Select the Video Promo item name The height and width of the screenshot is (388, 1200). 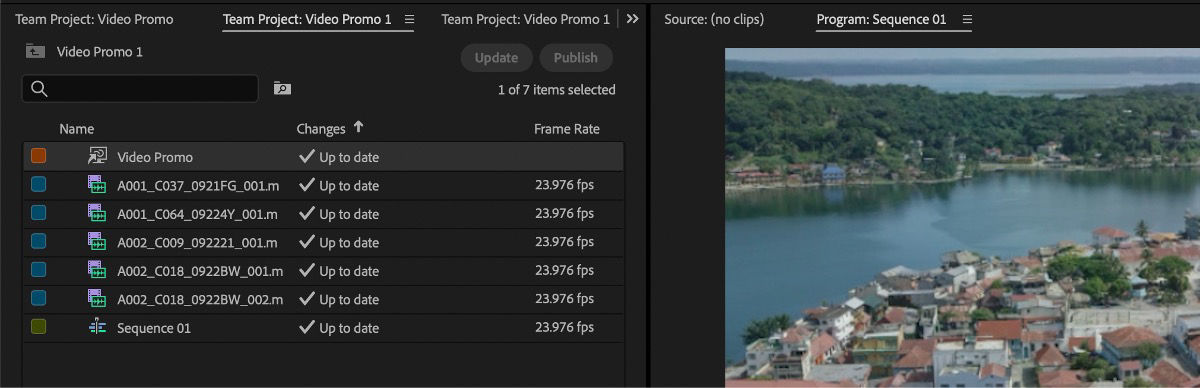(x=155, y=157)
